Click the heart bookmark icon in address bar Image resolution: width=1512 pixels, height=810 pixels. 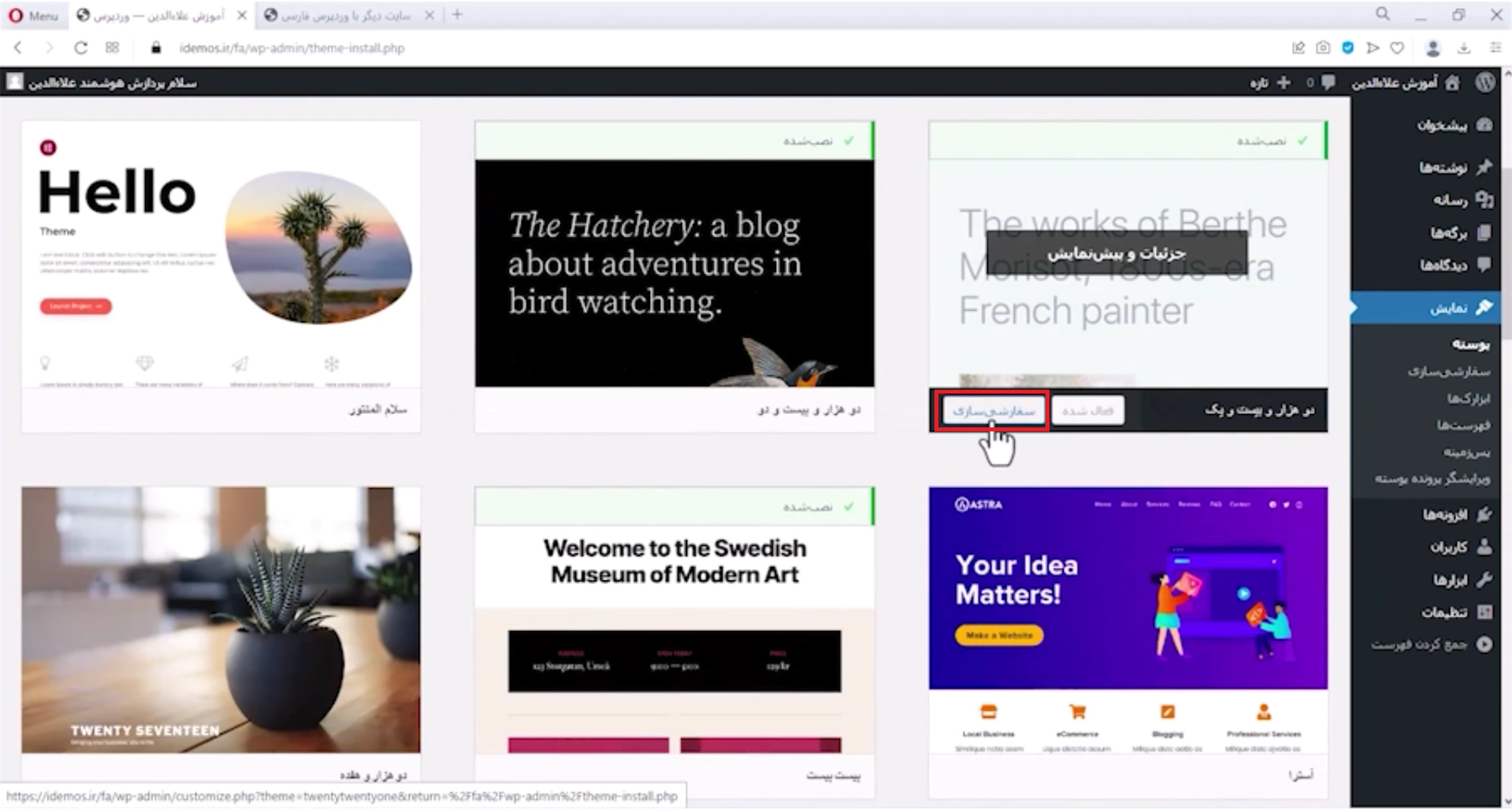1397,48
